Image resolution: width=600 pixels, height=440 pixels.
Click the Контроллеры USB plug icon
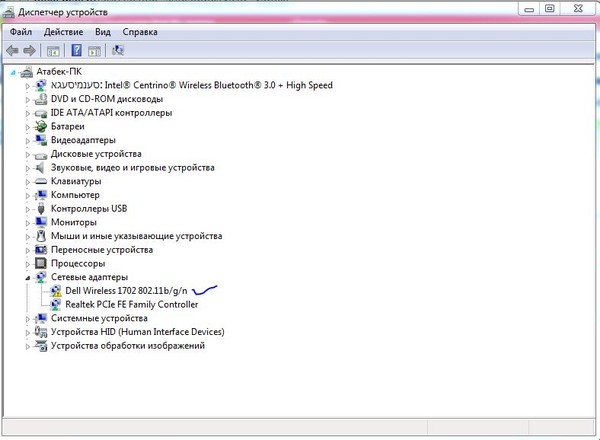(41, 209)
